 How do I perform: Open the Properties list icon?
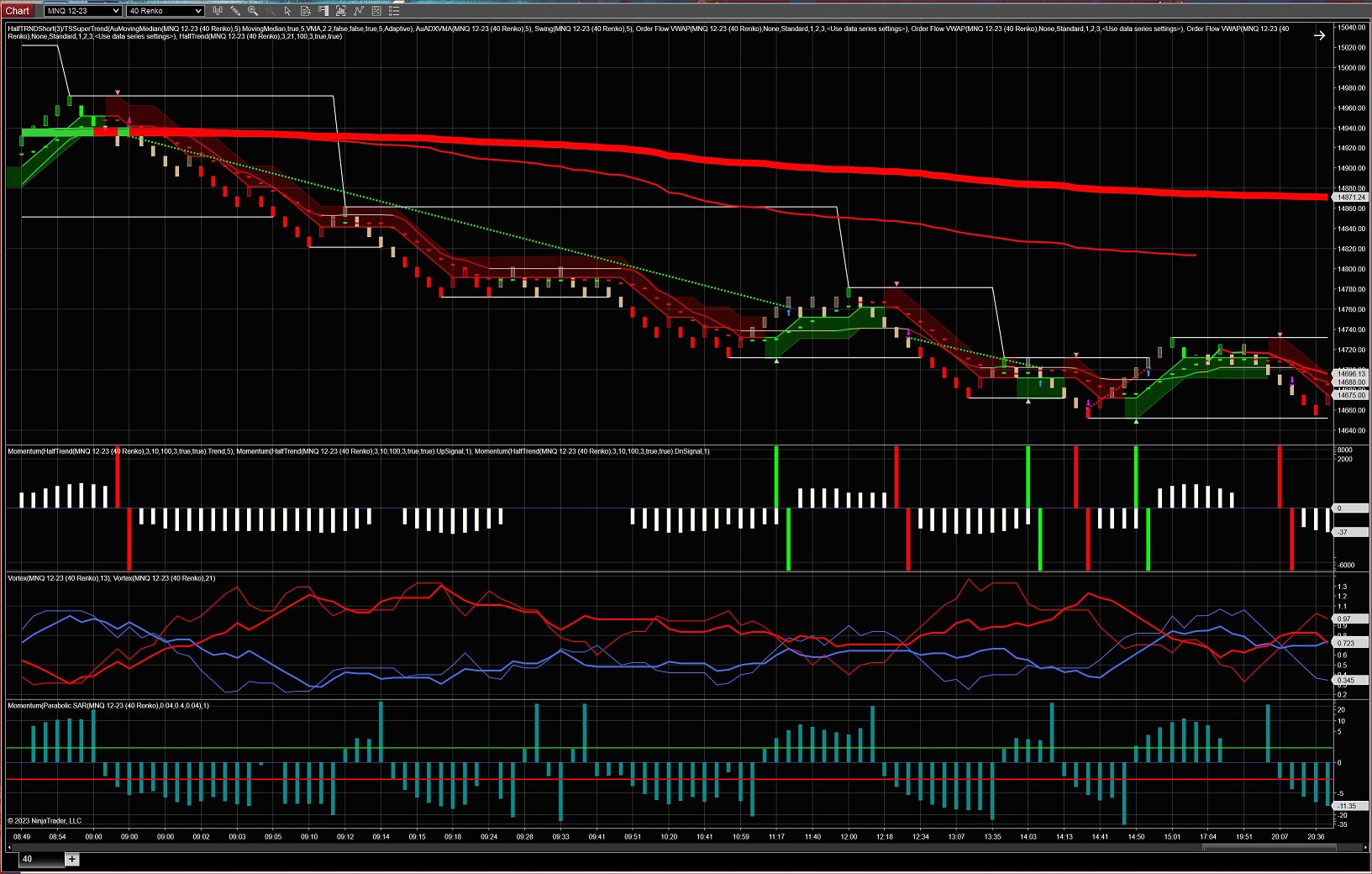tap(394, 11)
